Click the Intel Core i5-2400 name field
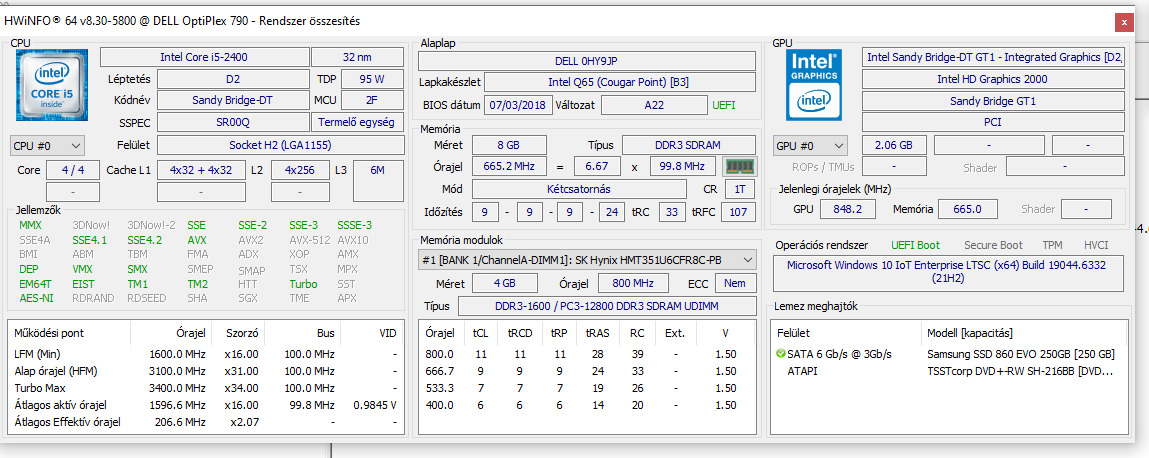This screenshot has height=458, width=1149. coord(204,57)
